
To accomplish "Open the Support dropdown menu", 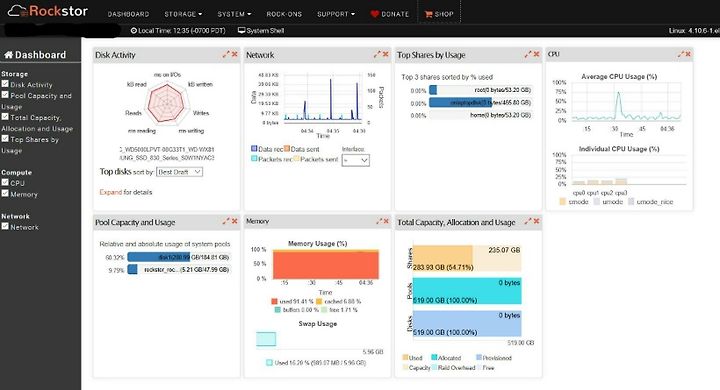I will [336, 14].
